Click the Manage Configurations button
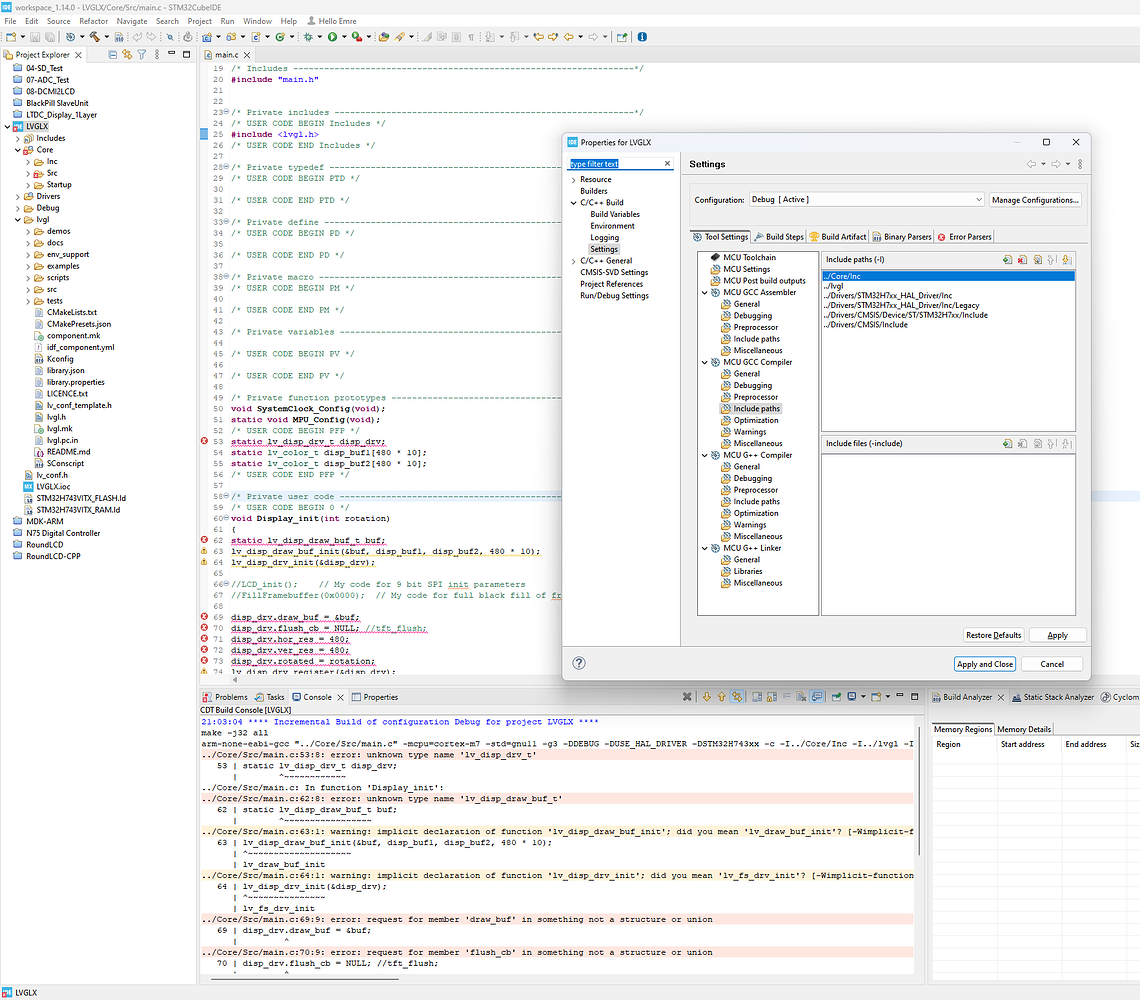The width and height of the screenshot is (1140, 1000). tap(1035, 200)
